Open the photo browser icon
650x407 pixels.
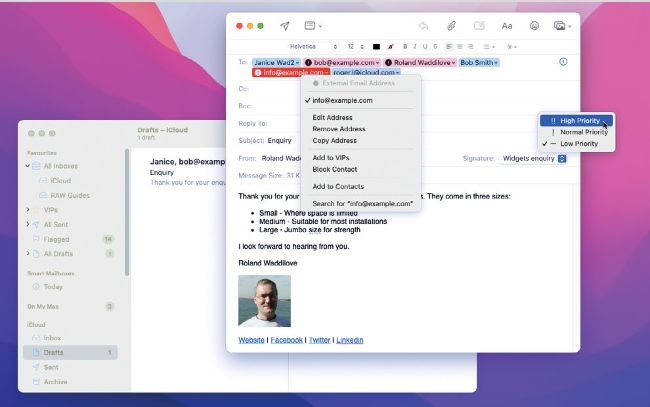click(560, 26)
